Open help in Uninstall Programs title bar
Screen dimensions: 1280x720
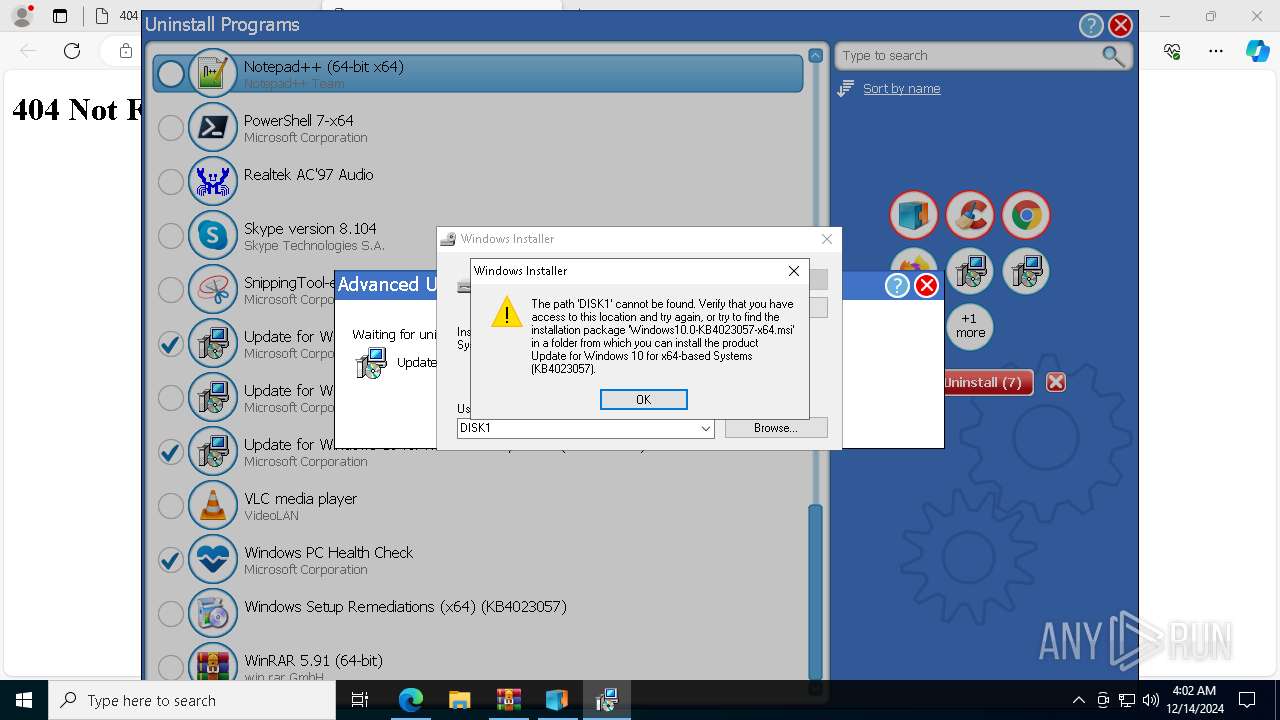(x=1091, y=26)
